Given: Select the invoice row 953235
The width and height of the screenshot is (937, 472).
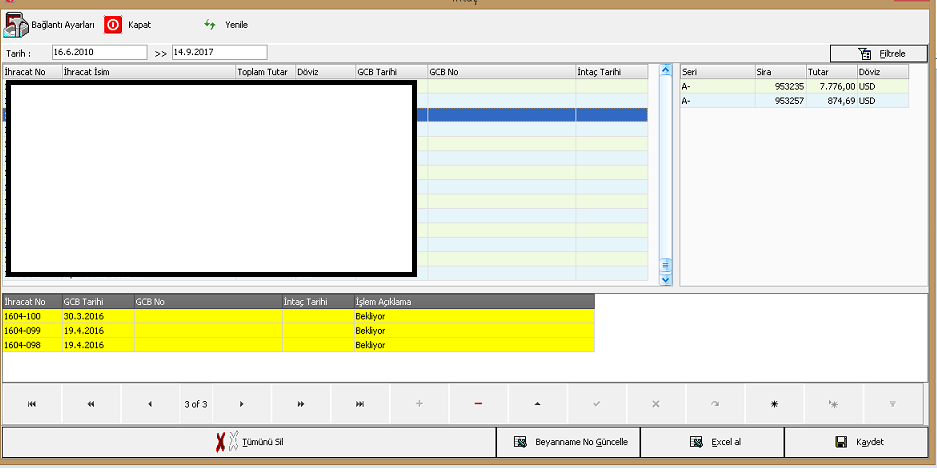Looking at the screenshot, I should (x=794, y=87).
